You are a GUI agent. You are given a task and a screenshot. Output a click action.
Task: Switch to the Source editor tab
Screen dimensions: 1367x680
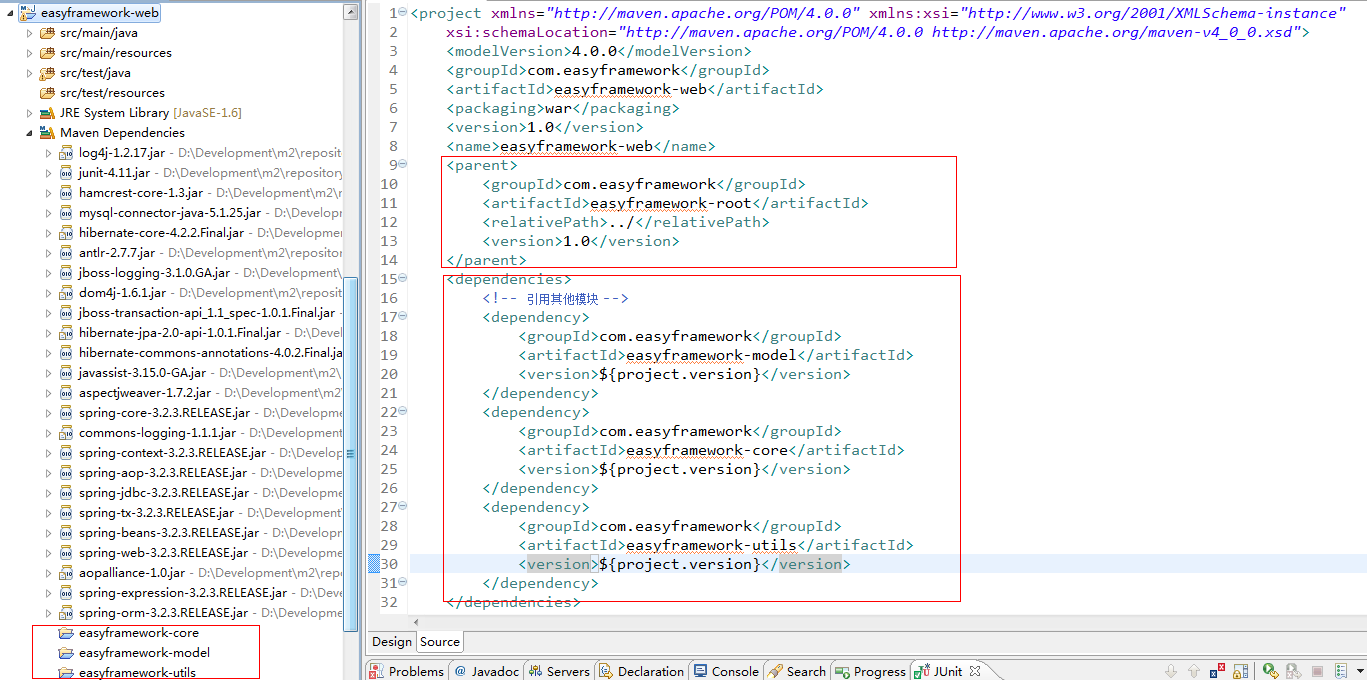[x=440, y=642]
